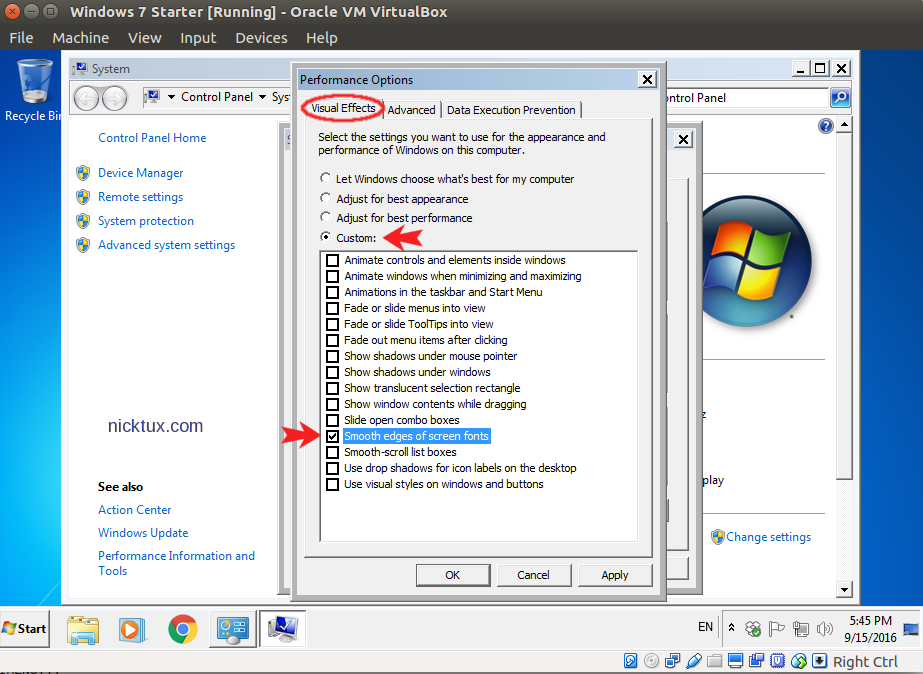Switch to the Advanced tab
Viewport: 923px width, 674px height.
(x=411, y=110)
